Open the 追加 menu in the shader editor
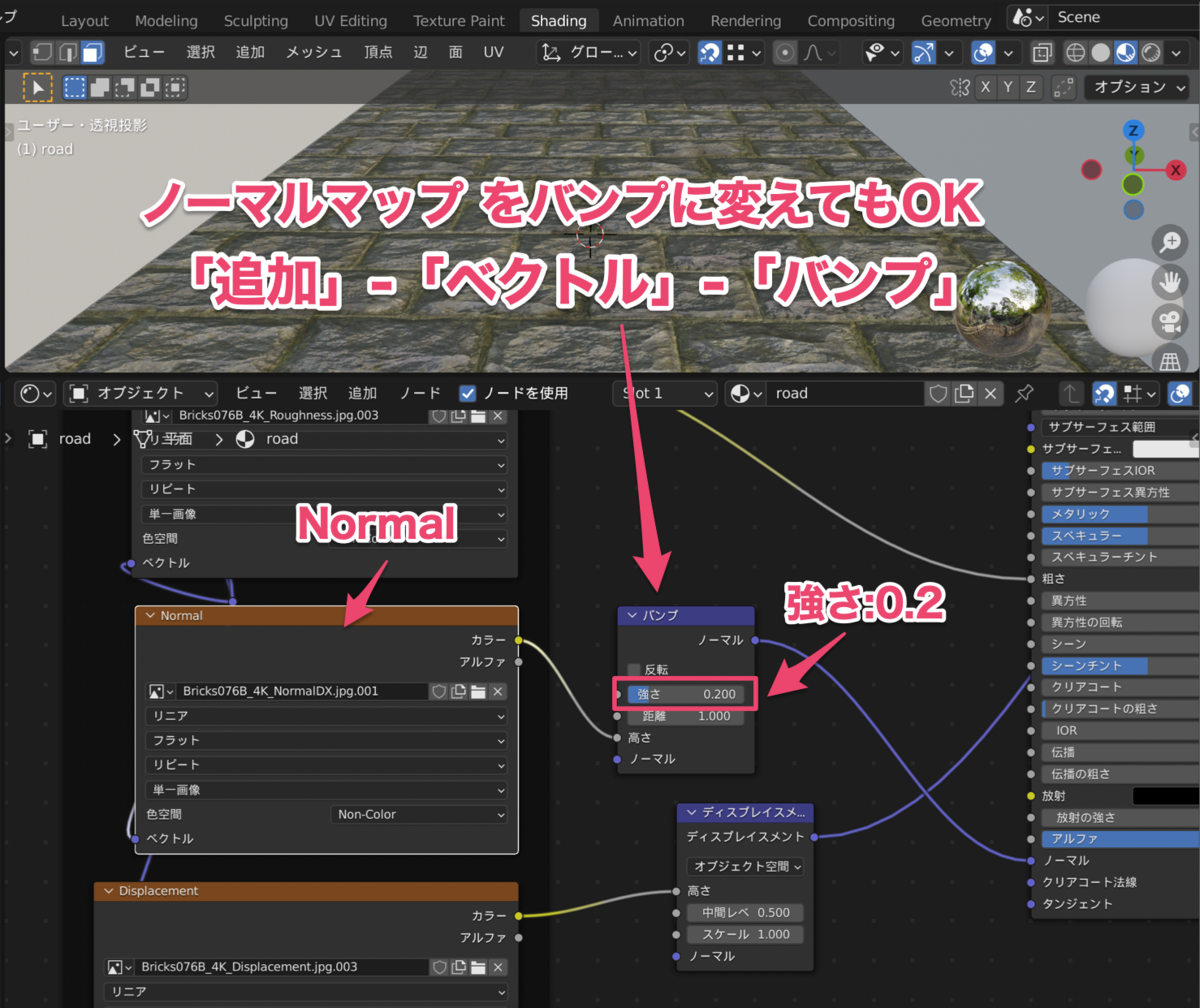Viewport: 1200px width, 1008px height. [x=363, y=393]
